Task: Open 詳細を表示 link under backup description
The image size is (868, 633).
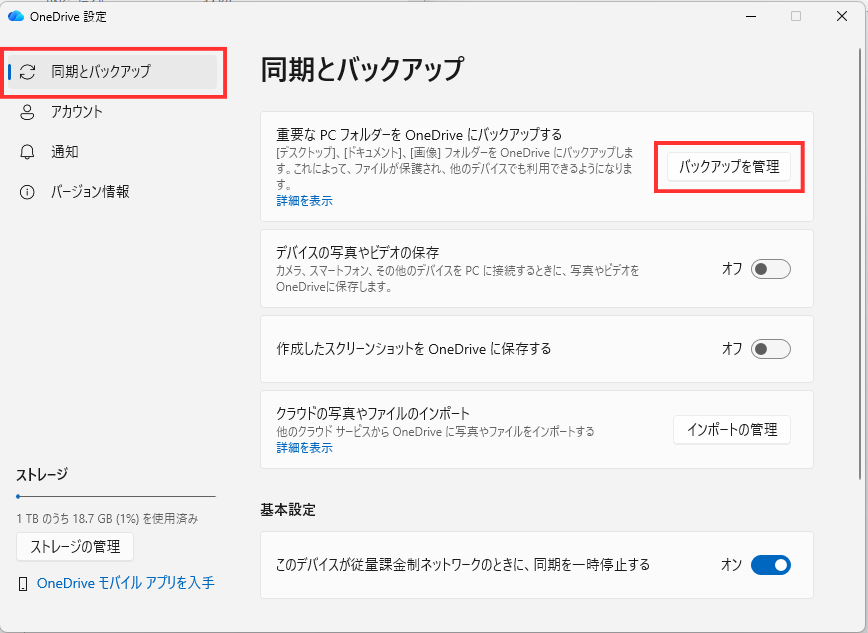Action: [x=303, y=199]
